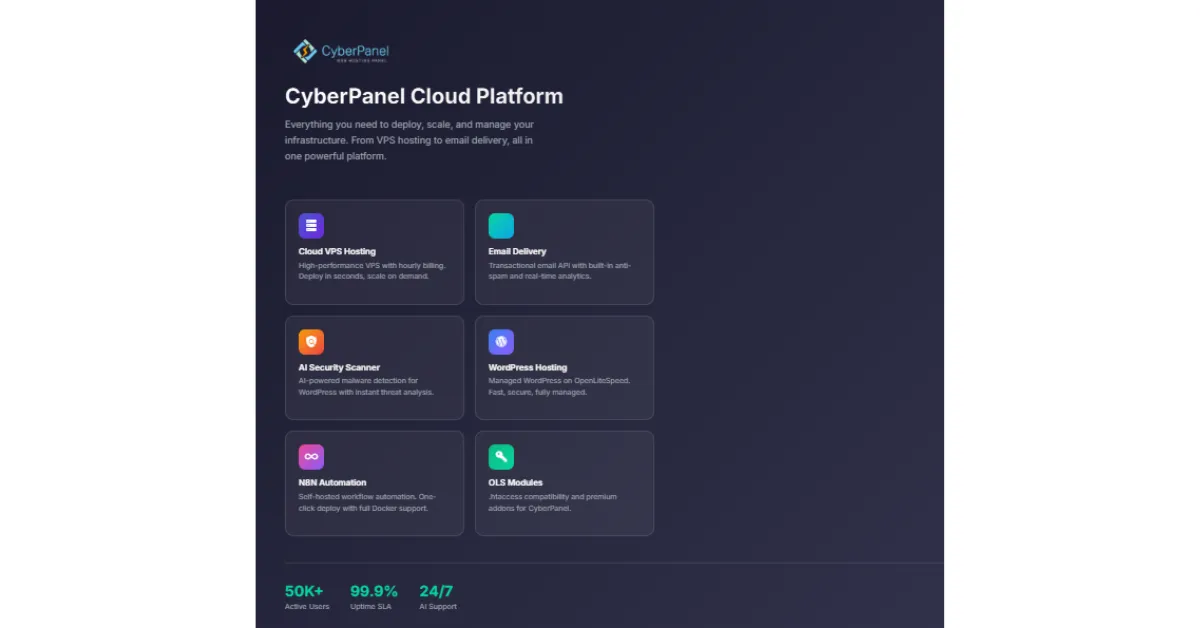Viewport: 1200px width, 628px height.
Task: Click the Uptime SLA label
Action: pyautogui.click(x=370, y=607)
